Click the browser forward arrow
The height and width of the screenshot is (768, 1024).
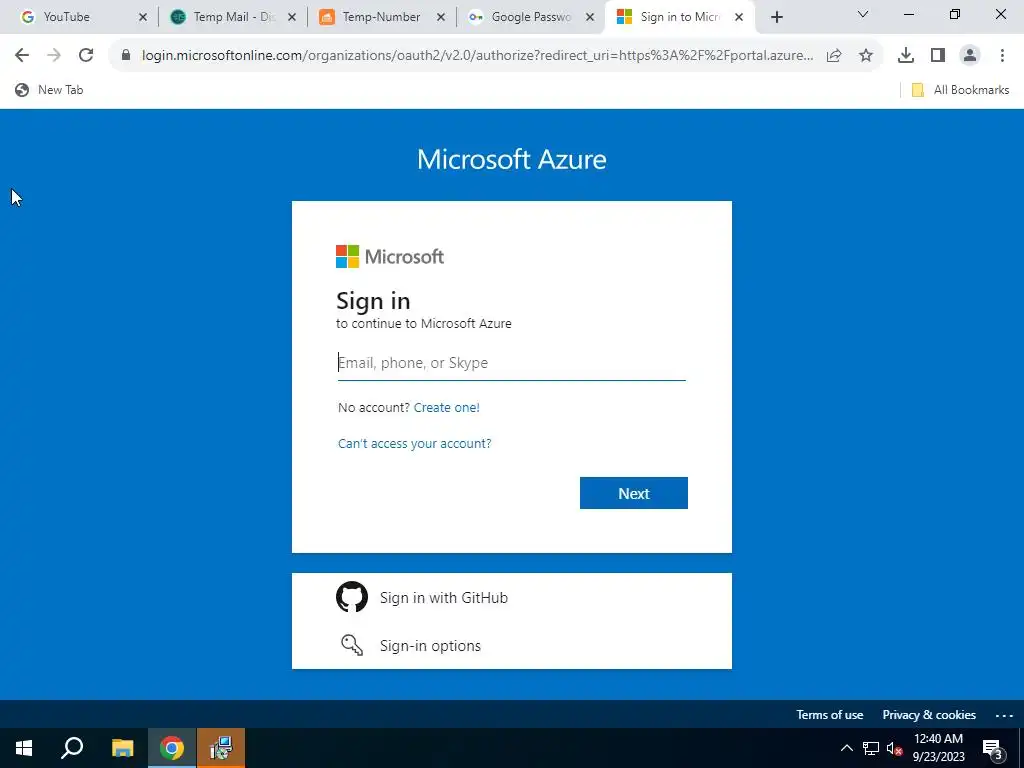54,56
